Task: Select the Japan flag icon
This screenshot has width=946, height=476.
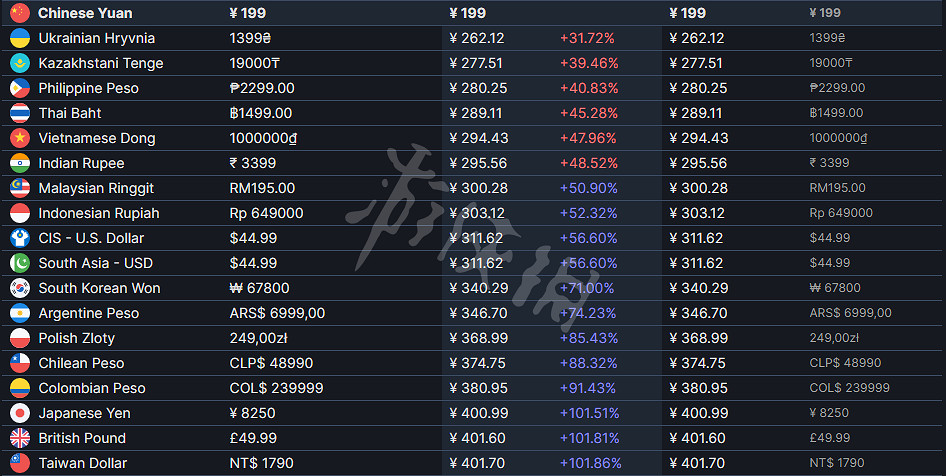Action: (x=19, y=413)
